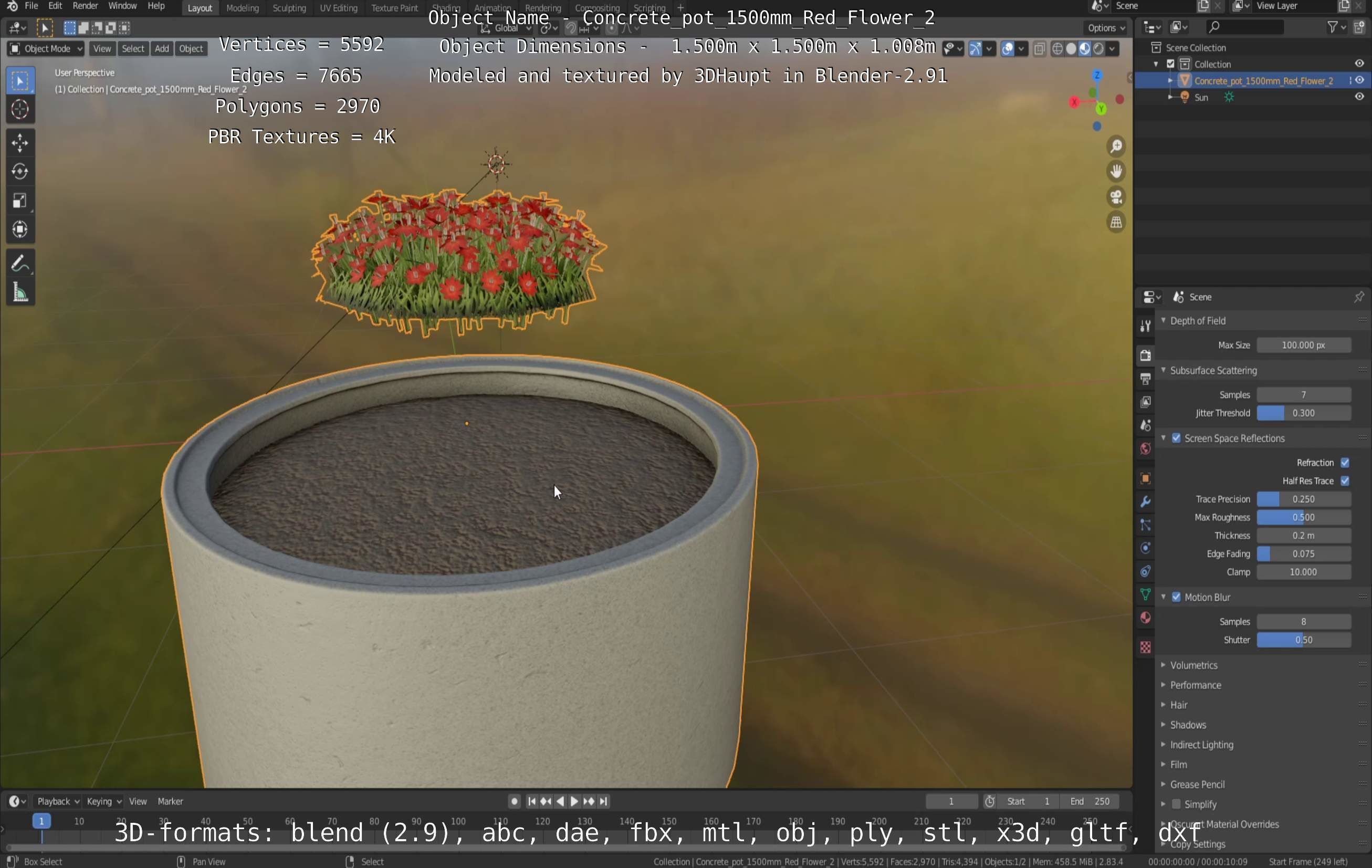Click the viewport View menu button
Screen dimensions: 1372x868
[x=102, y=49]
